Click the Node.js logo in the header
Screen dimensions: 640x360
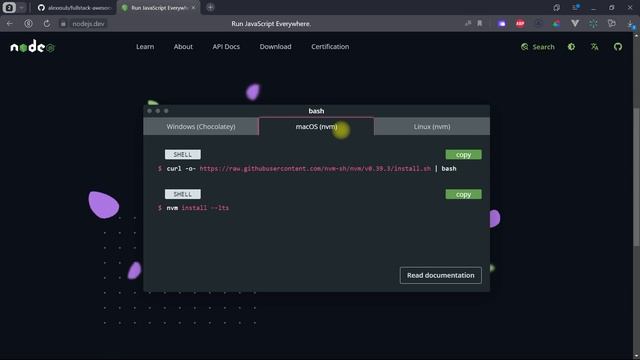(x=32, y=47)
